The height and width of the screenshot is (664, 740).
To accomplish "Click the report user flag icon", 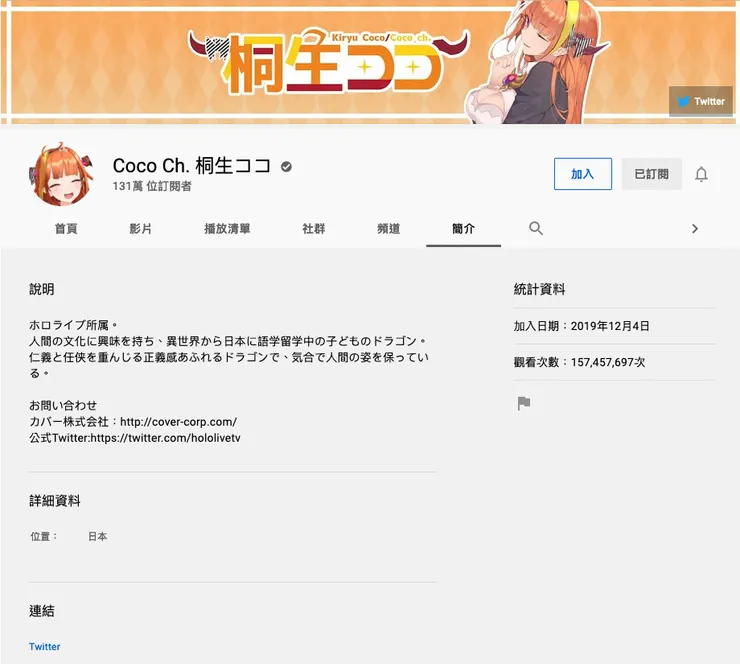I will (524, 403).
